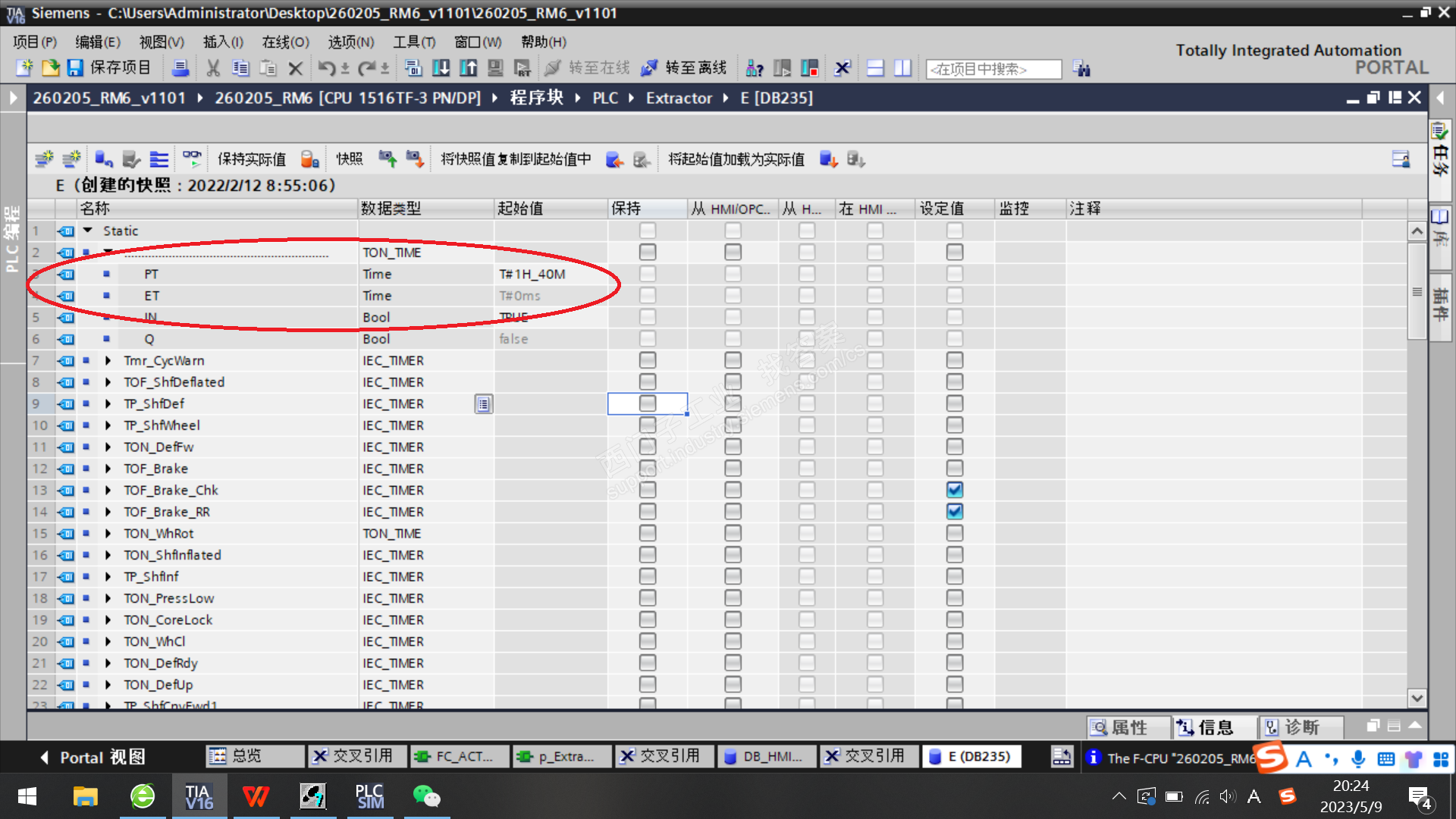Click the Print icon in main toolbar

pyautogui.click(x=180, y=68)
